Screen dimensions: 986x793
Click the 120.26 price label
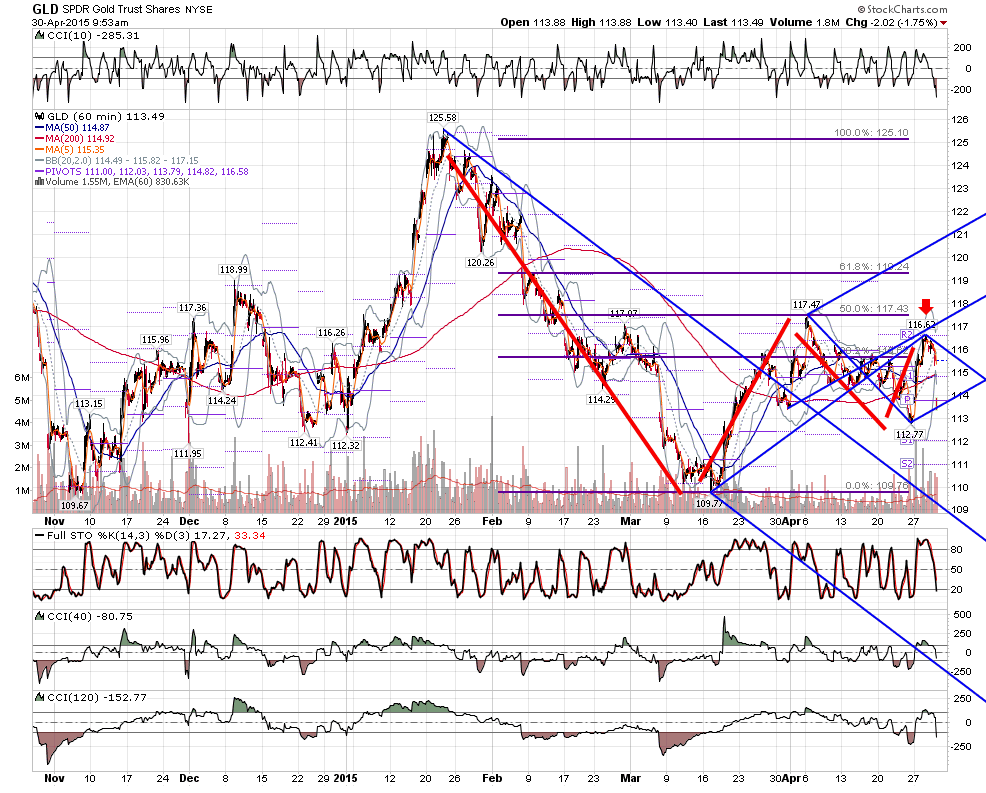480,262
